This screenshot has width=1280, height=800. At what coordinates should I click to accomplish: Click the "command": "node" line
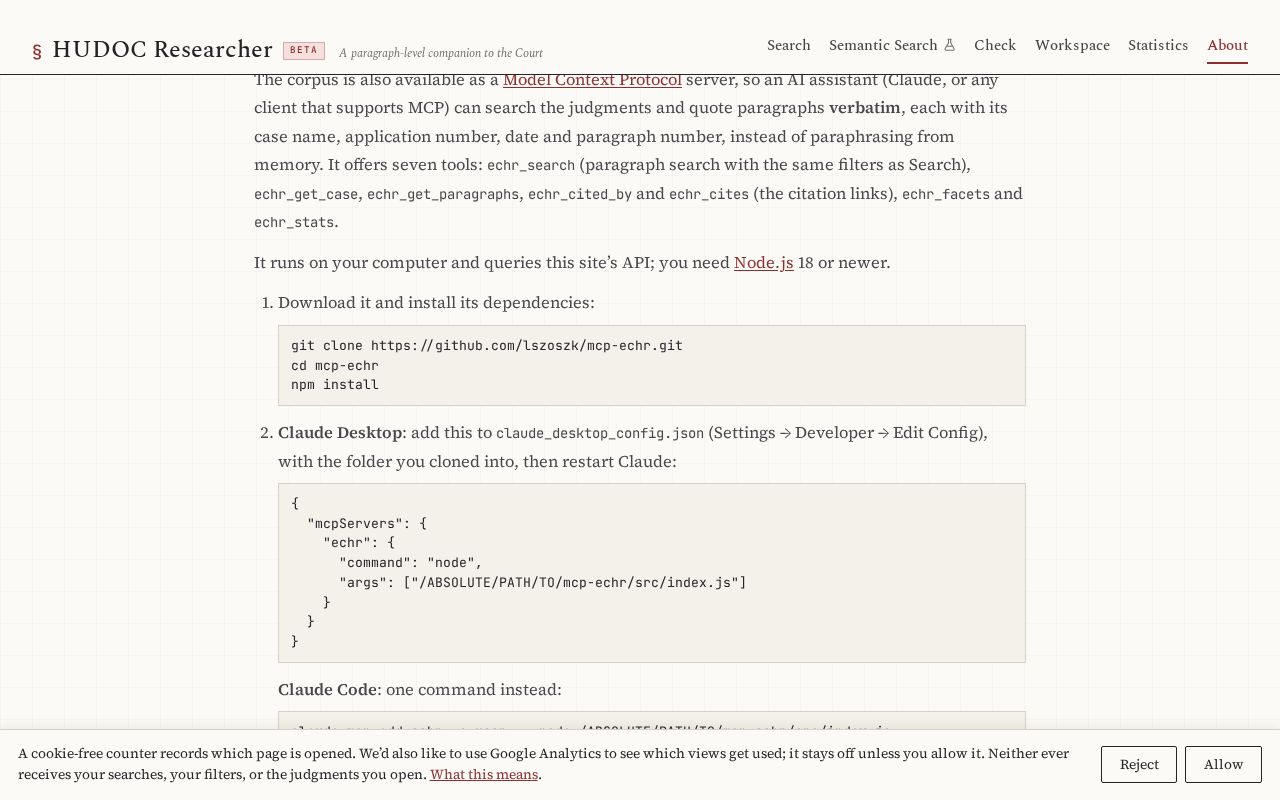[x=411, y=563]
